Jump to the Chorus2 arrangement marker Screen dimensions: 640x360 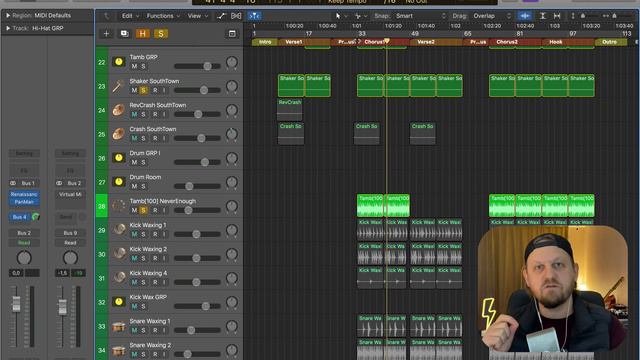pos(507,42)
